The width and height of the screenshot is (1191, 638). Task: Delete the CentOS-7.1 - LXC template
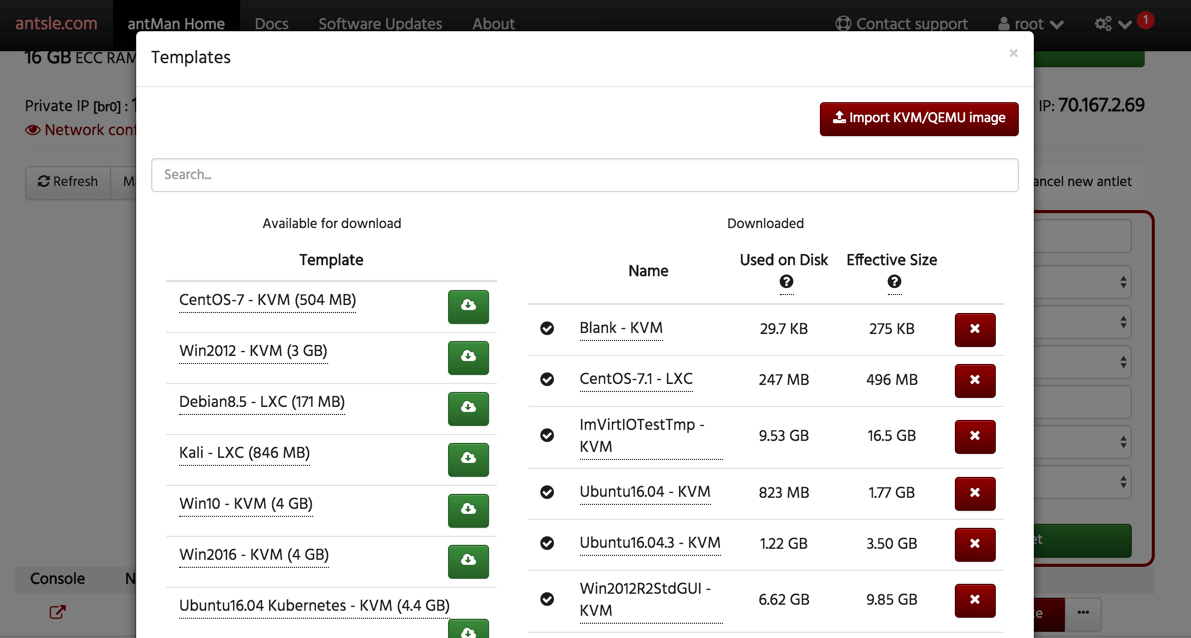point(975,381)
